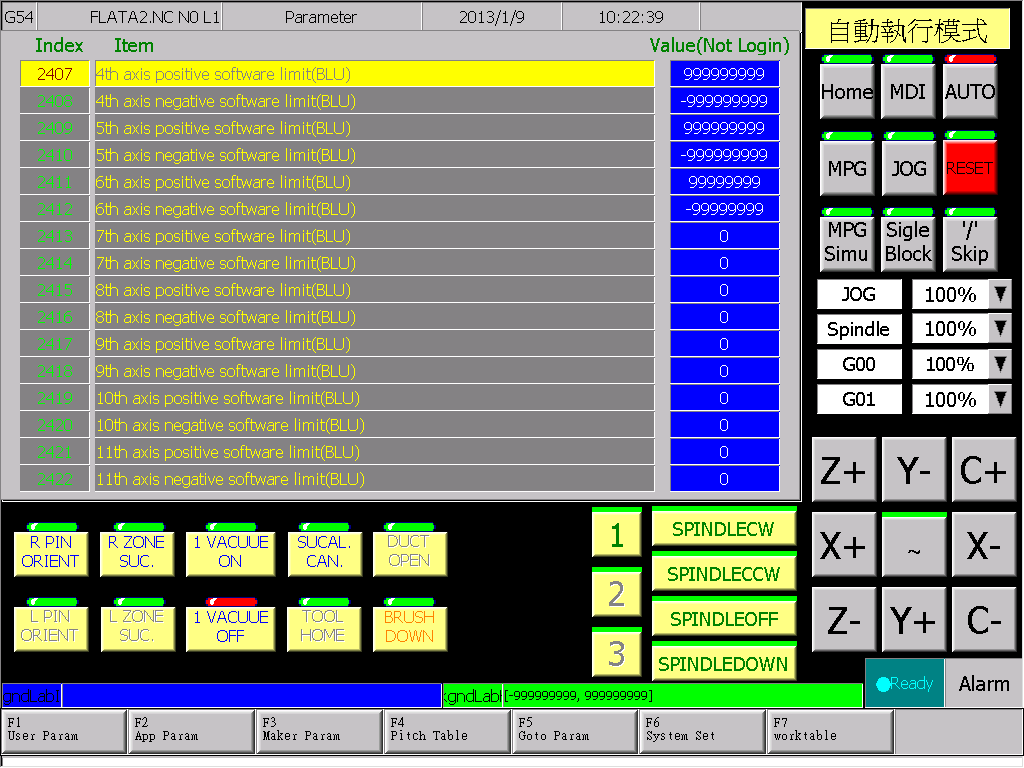The image size is (1024, 768).
Task: Open F3 Maker Param tab
Action: click(x=319, y=731)
